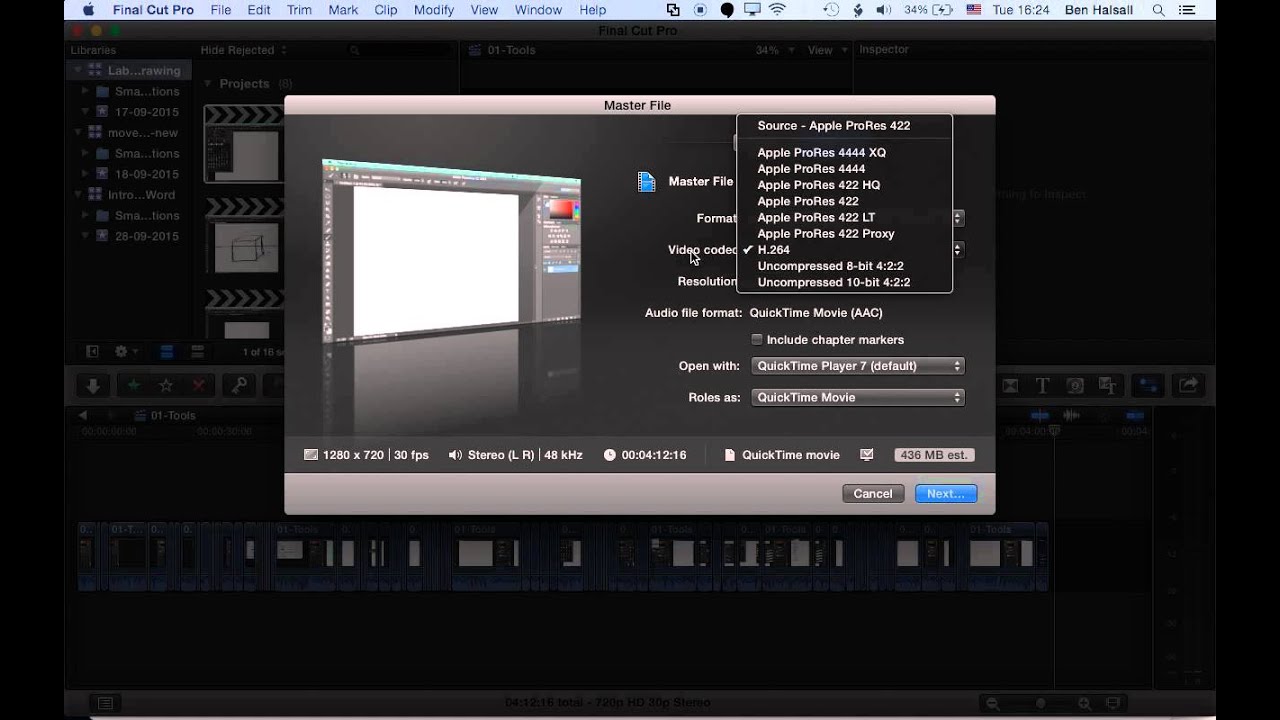Click the unrate outline star icon

click(x=166, y=385)
